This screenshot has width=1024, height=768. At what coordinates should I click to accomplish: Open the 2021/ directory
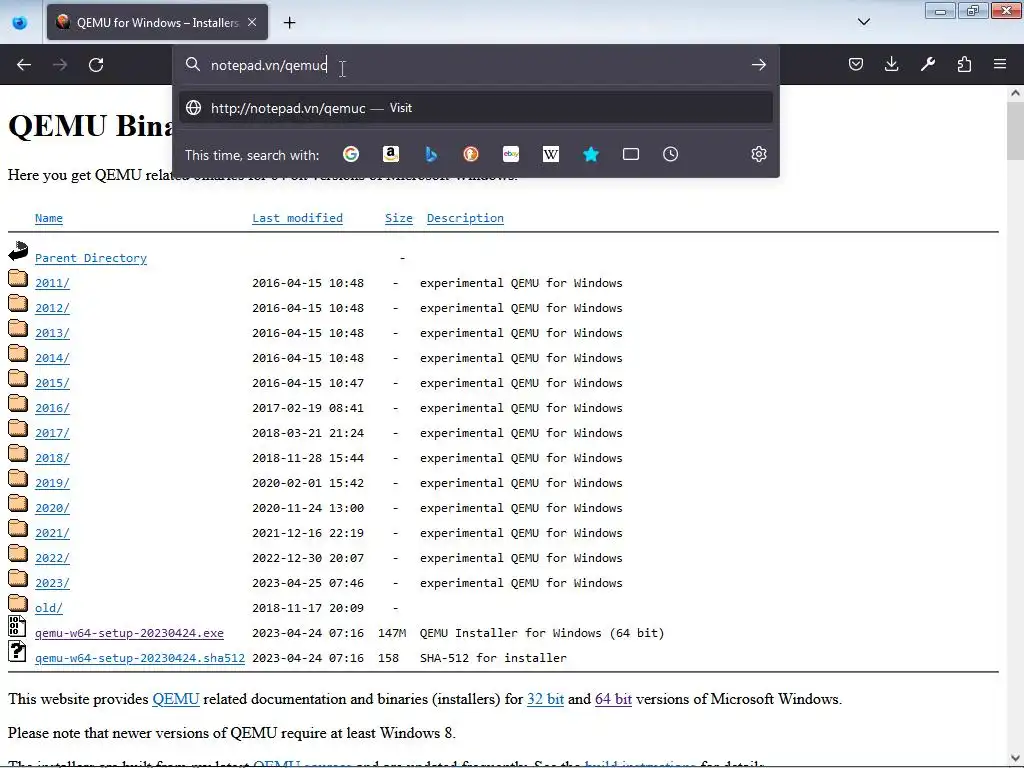(x=52, y=533)
